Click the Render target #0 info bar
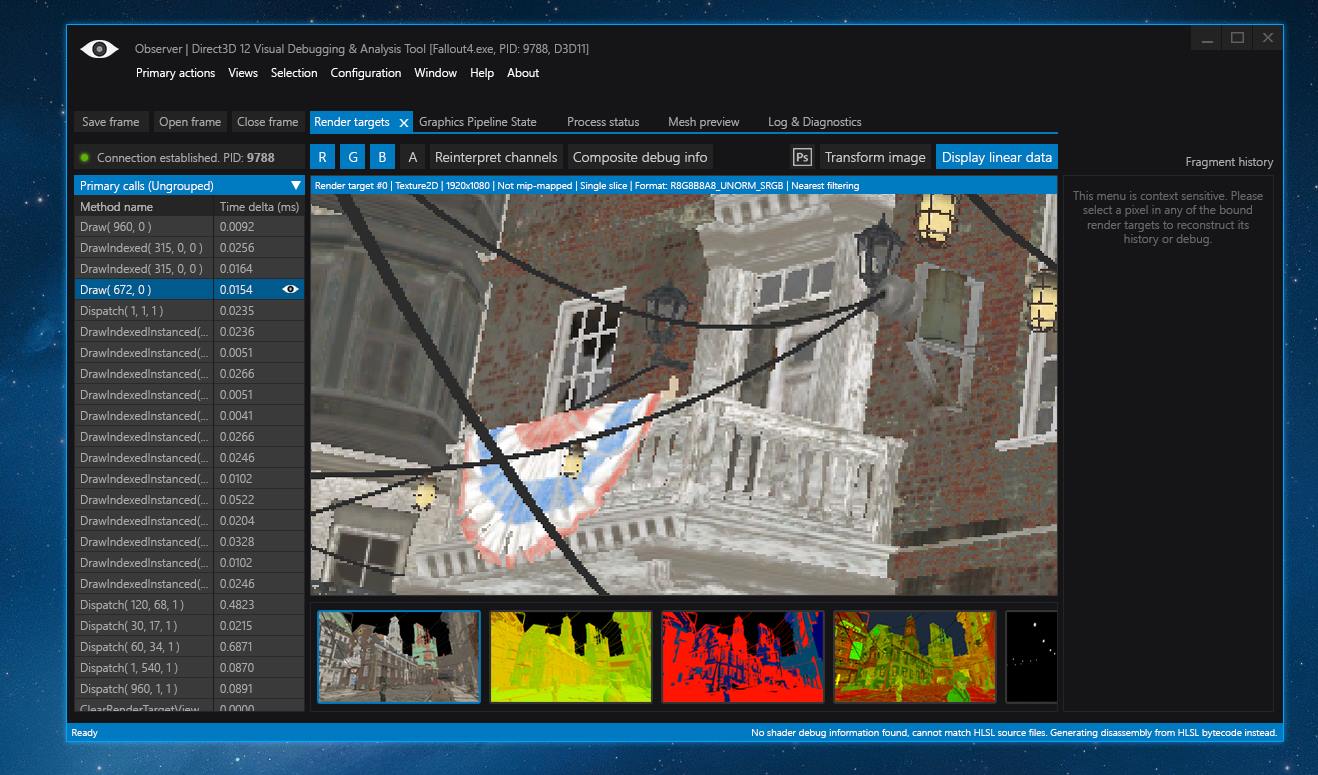Image resolution: width=1318 pixels, height=775 pixels. tap(684, 185)
